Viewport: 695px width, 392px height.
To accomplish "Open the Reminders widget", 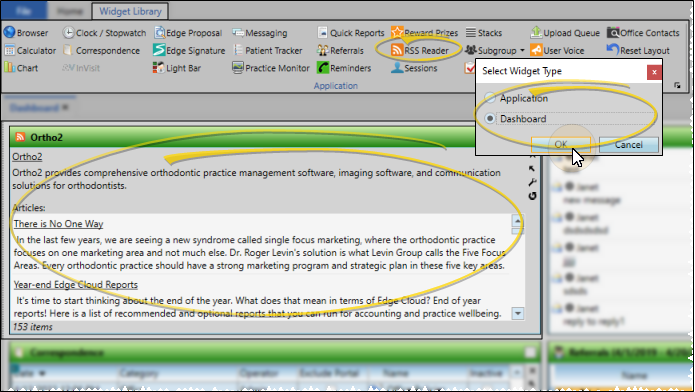I will (344, 68).
